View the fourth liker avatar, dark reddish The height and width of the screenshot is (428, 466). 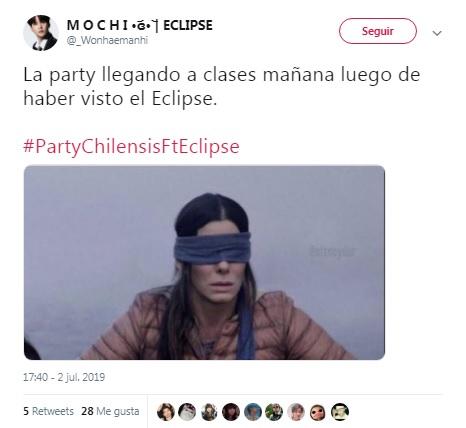pyautogui.click(x=231, y=412)
